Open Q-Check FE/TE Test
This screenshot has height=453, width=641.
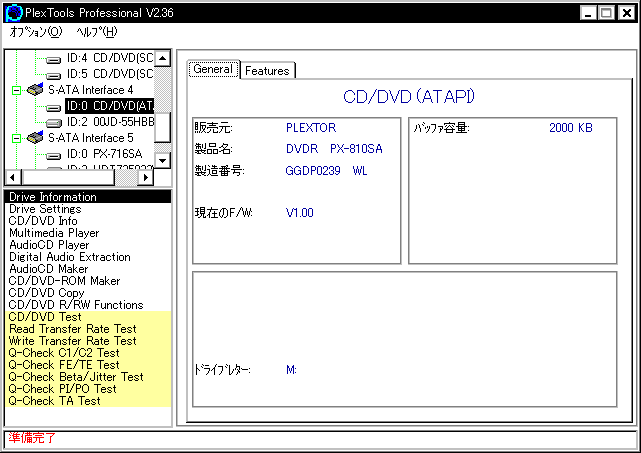pos(88,365)
